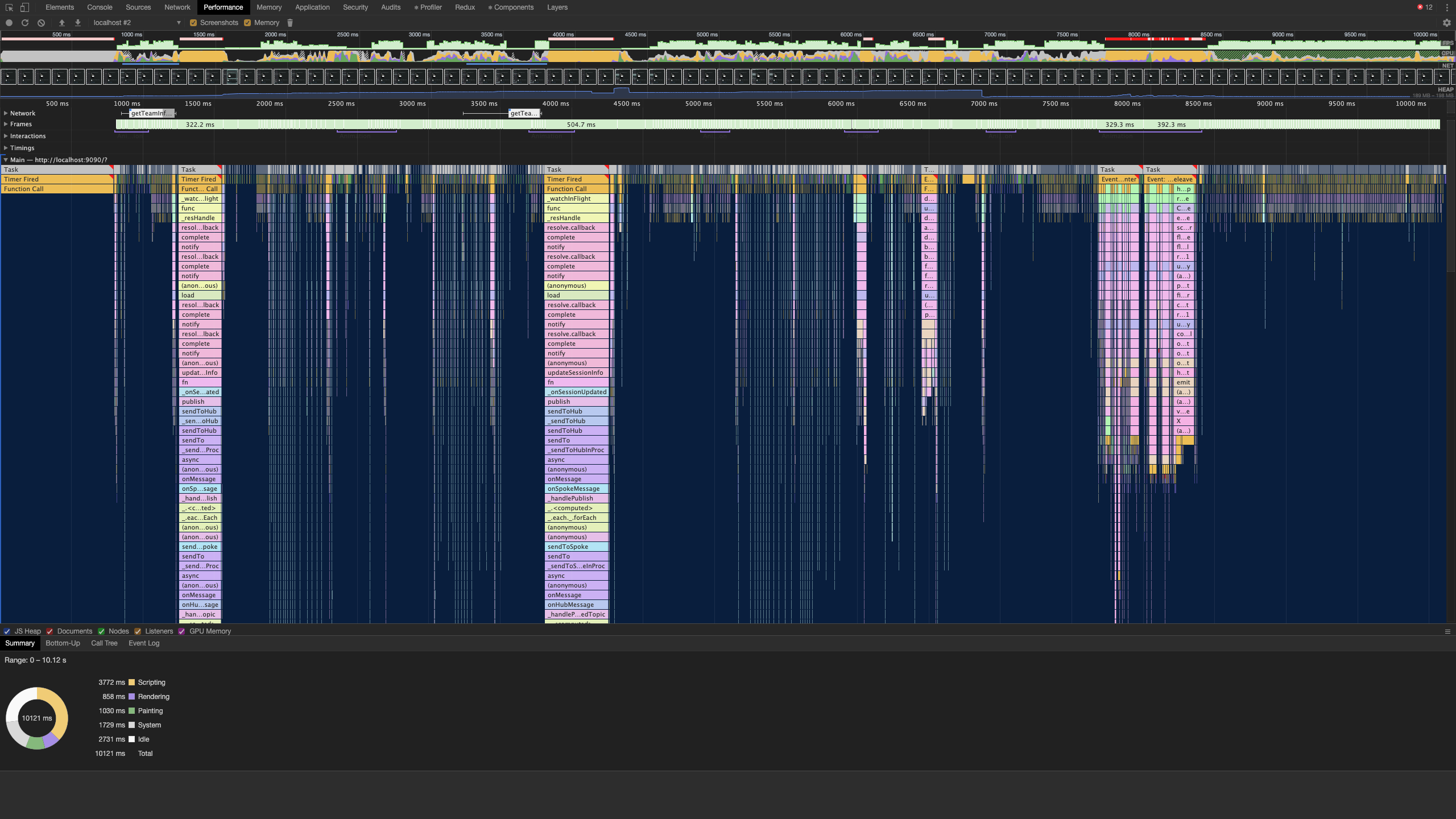
Task: Click the 4000 ms timeline ruler mark
Action: click(555, 104)
